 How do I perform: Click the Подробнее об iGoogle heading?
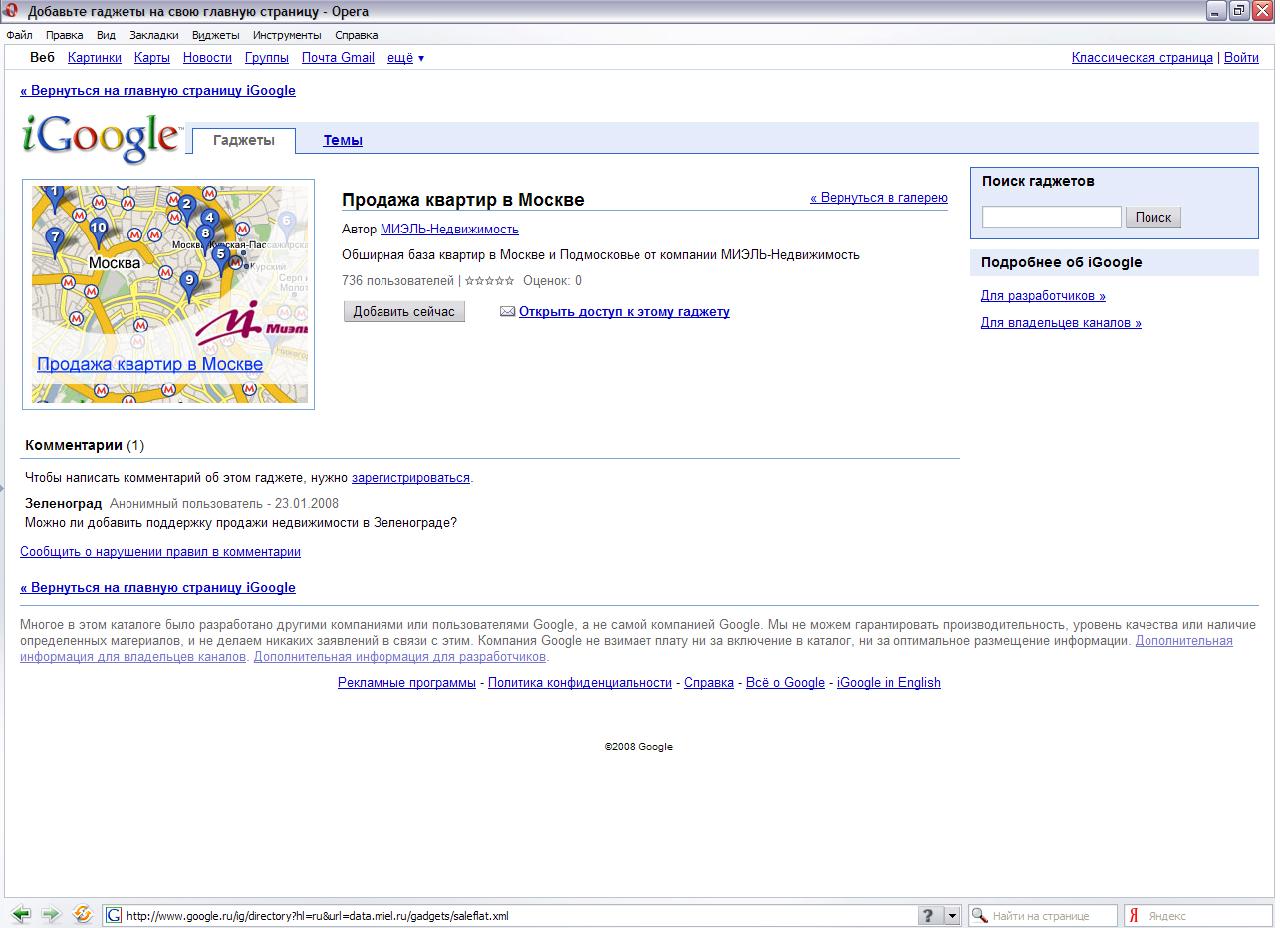click(1062, 263)
